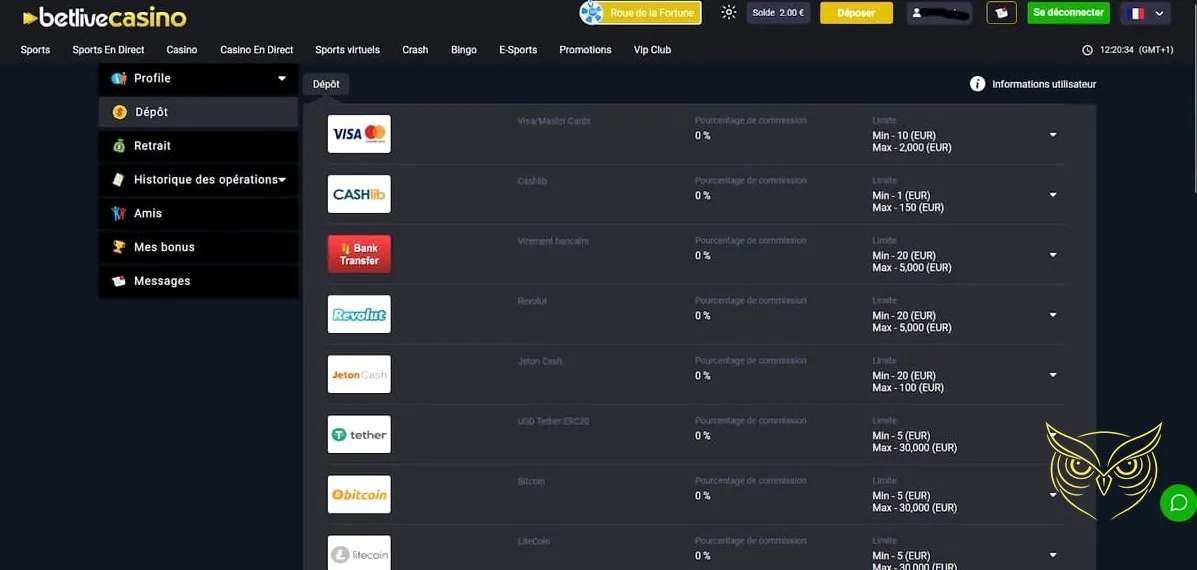Open the user account name button

(x=939, y=13)
